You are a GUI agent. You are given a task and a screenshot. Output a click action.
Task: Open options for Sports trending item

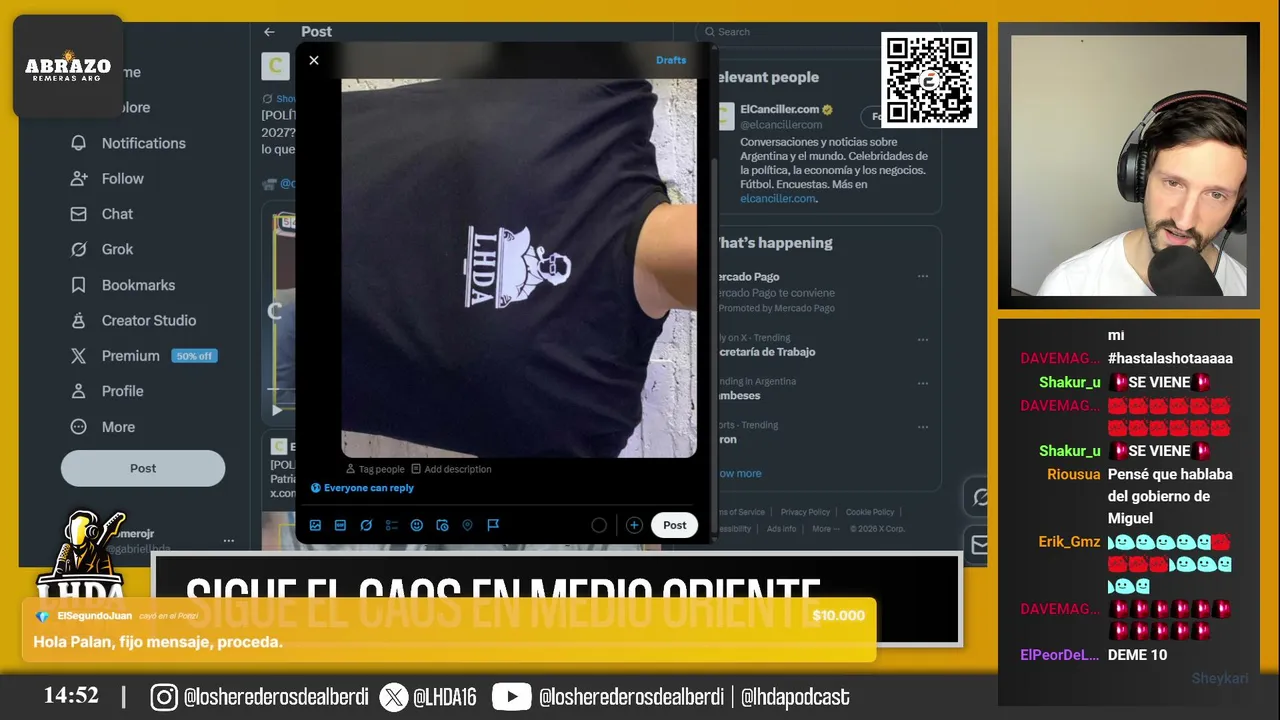(923, 425)
